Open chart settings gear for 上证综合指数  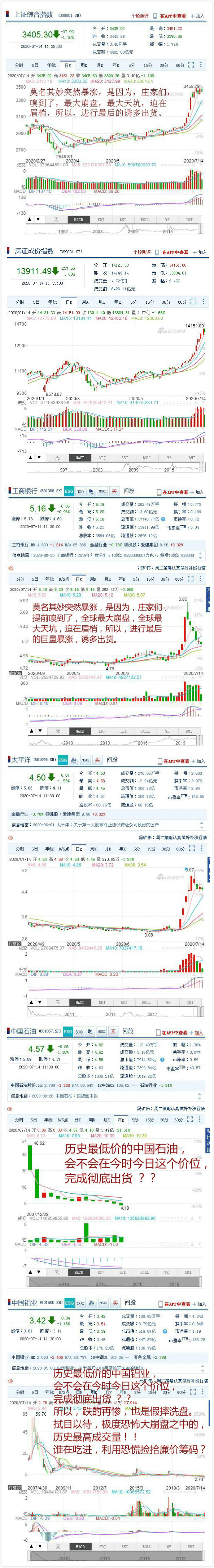(201, 65)
